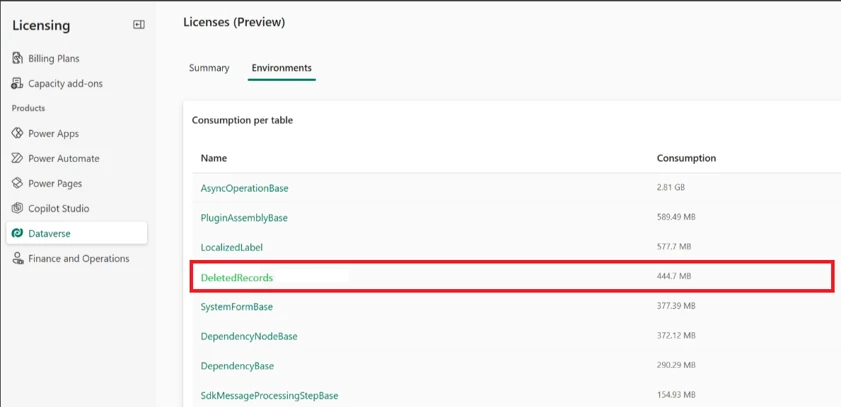Click the Finance and Operations icon
This screenshot has height=407, width=841.
[17, 258]
